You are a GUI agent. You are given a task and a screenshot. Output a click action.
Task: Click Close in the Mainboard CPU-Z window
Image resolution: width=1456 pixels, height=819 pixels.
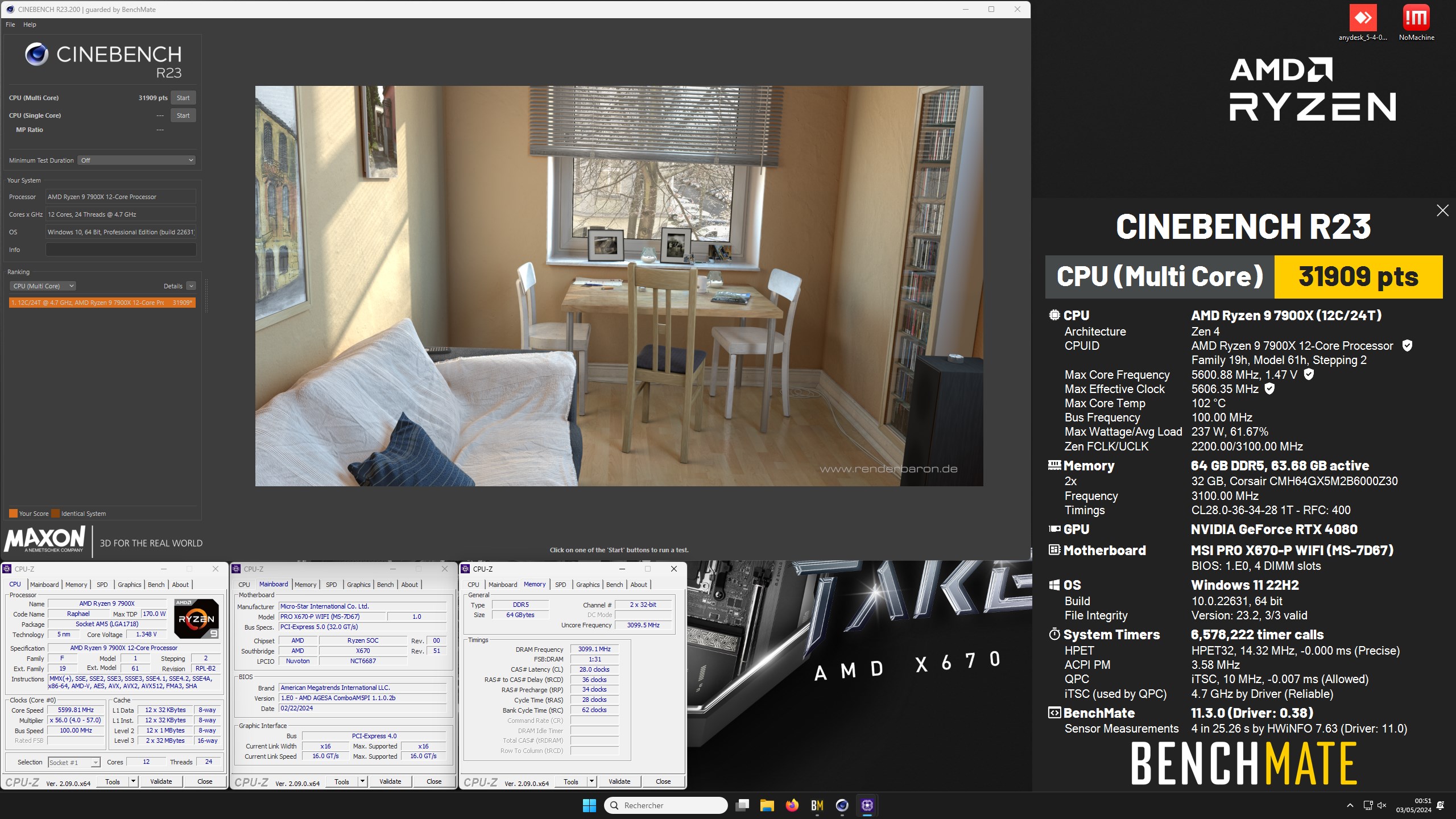(434, 781)
